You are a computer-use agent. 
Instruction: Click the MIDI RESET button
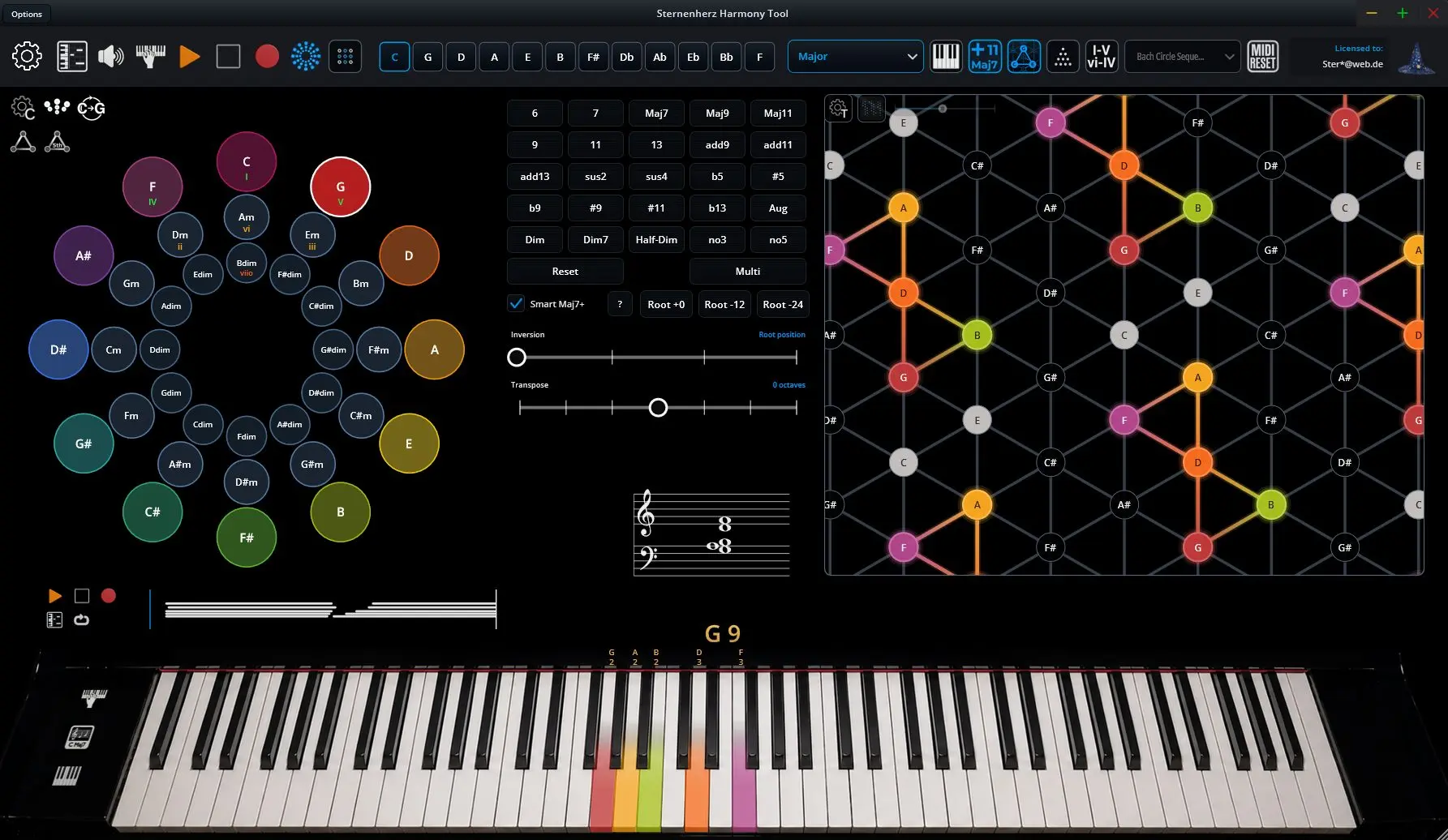[x=1262, y=56]
